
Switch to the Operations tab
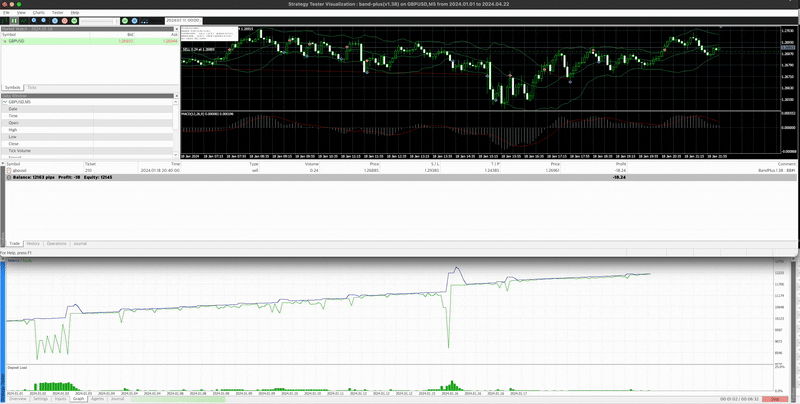tap(57, 244)
